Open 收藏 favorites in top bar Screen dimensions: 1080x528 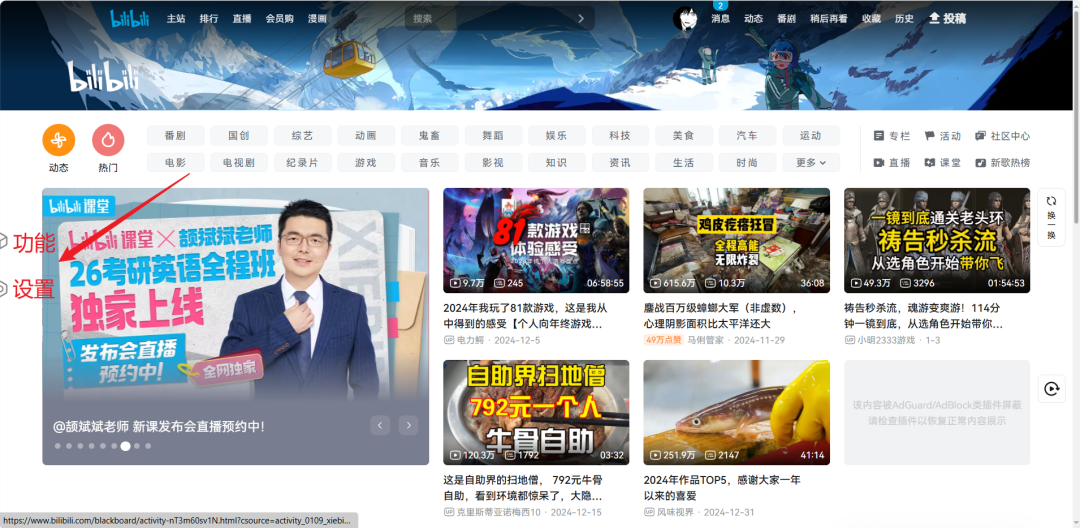[871, 19]
